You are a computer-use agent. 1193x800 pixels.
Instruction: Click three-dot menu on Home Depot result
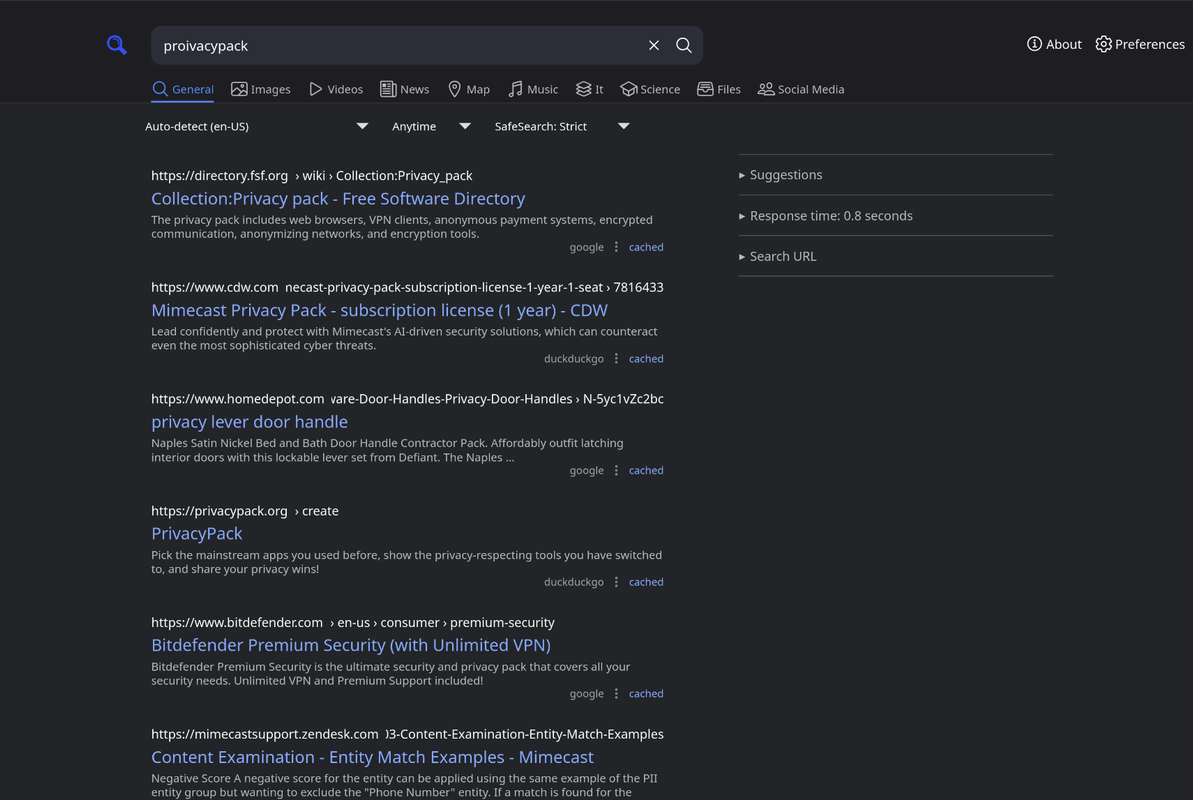(616, 470)
